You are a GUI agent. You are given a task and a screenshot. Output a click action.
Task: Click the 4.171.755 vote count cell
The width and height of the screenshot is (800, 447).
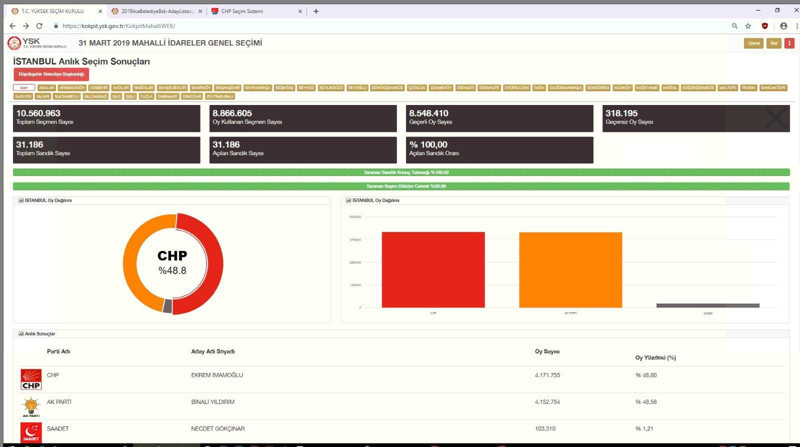[x=547, y=375]
